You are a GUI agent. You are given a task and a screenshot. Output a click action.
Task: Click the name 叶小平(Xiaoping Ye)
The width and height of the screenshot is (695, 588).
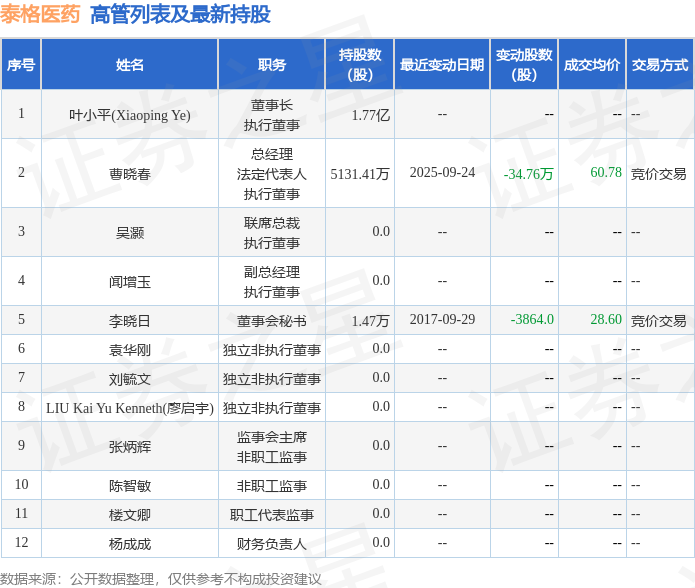[x=130, y=115]
